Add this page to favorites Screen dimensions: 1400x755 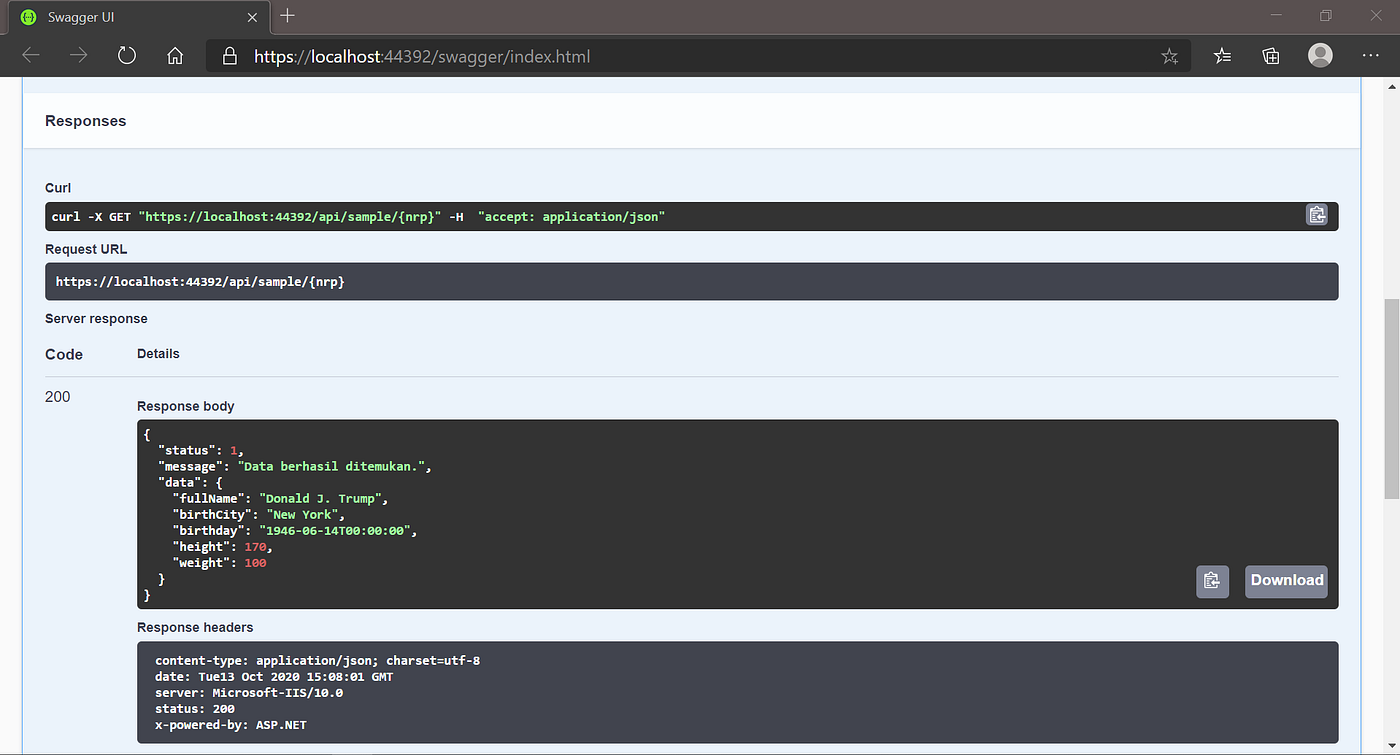pos(1170,56)
